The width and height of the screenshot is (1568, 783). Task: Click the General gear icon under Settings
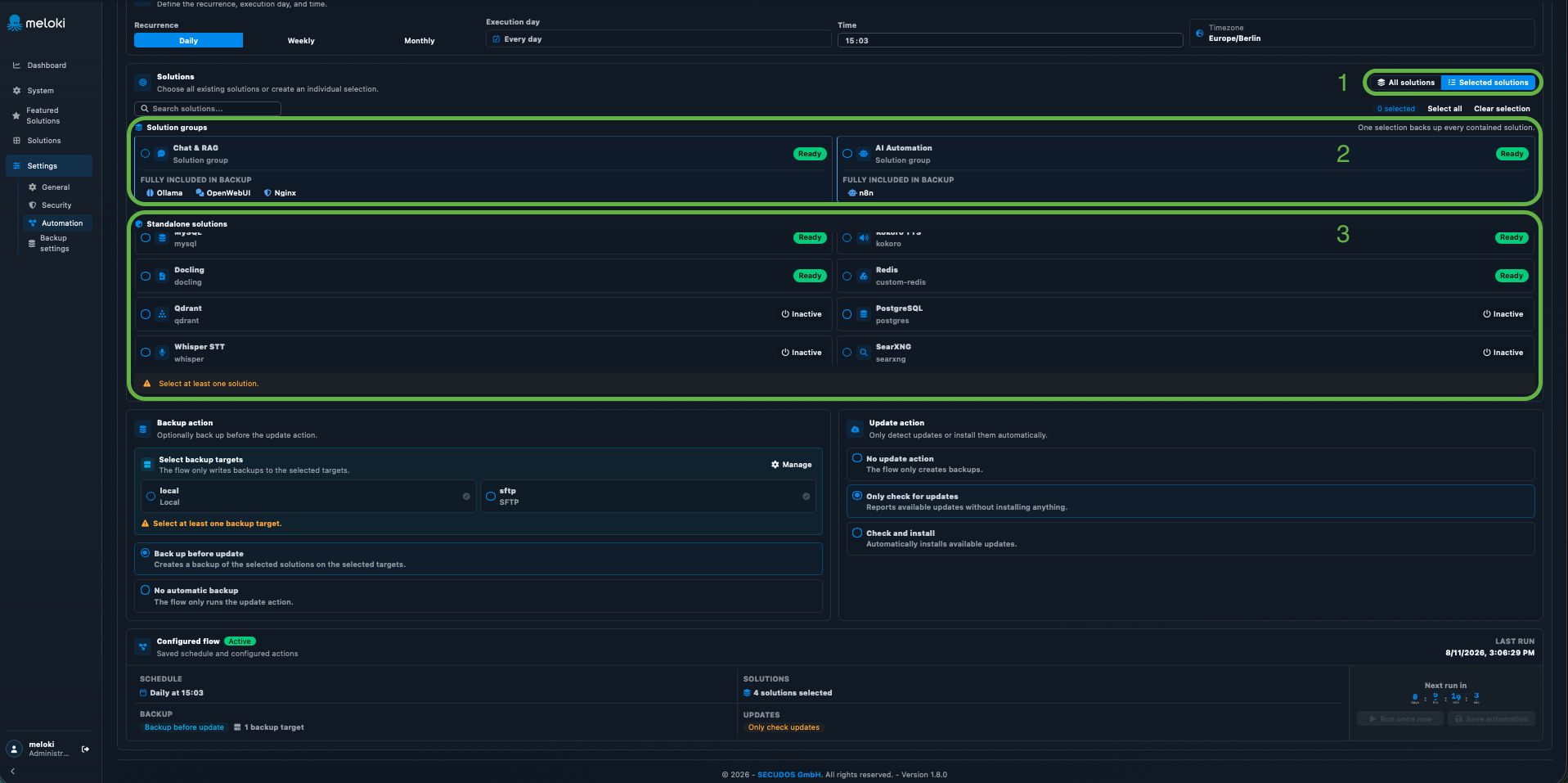(x=33, y=187)
